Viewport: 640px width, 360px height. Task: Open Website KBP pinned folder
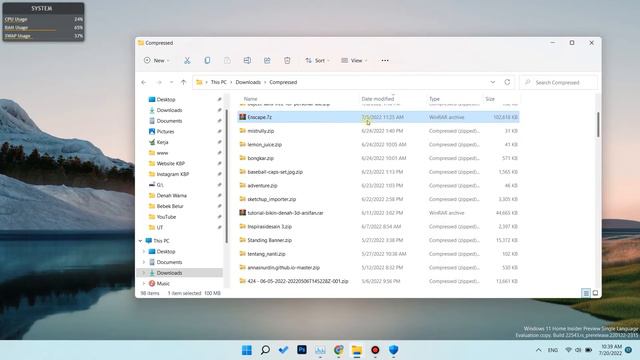(x=171, y=163)
